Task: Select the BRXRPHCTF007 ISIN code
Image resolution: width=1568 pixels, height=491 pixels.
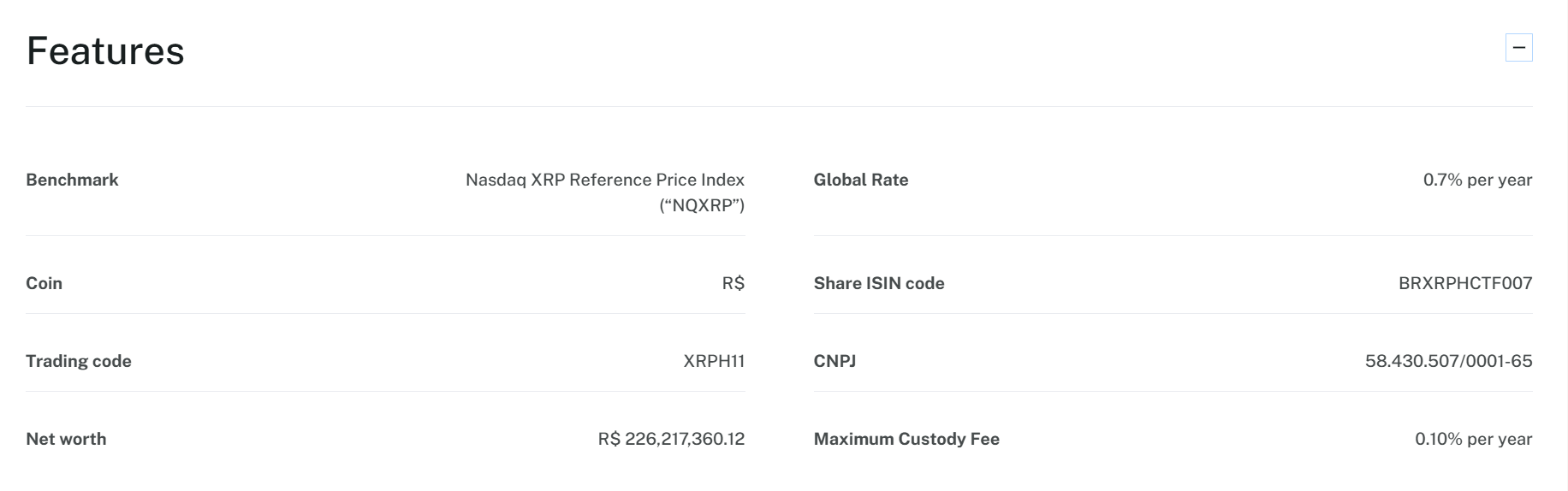Action: click(1465, 283)
